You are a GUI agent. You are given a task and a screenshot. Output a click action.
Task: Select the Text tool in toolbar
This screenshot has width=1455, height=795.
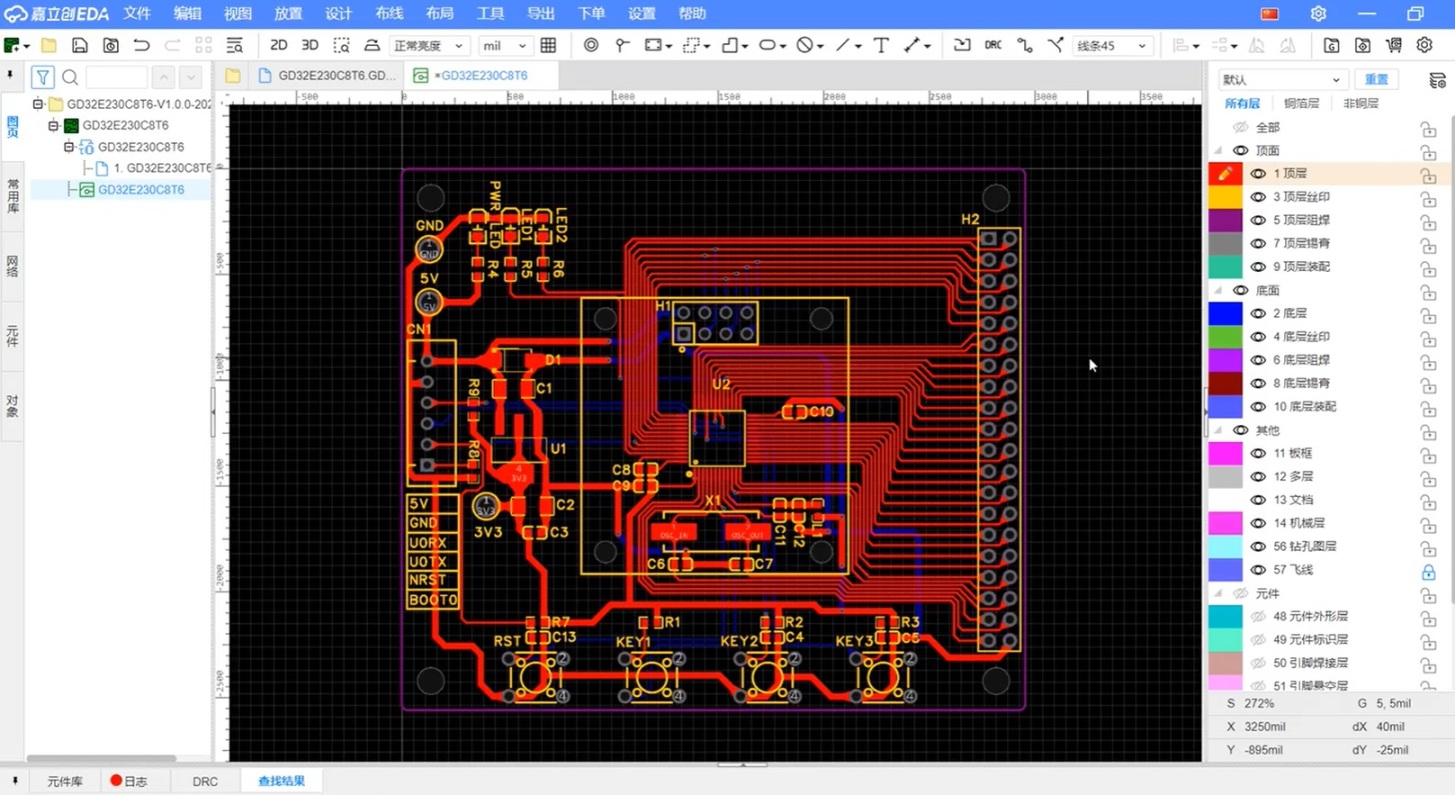tap(881, 45)
